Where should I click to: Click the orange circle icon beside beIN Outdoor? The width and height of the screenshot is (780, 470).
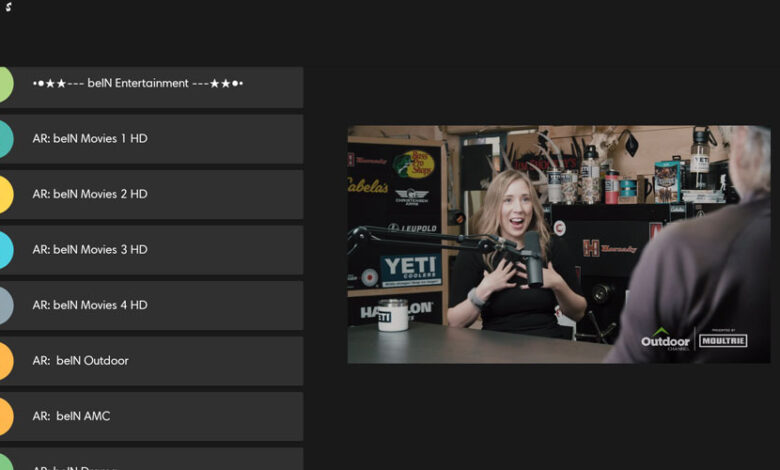(x=5, y=361)
